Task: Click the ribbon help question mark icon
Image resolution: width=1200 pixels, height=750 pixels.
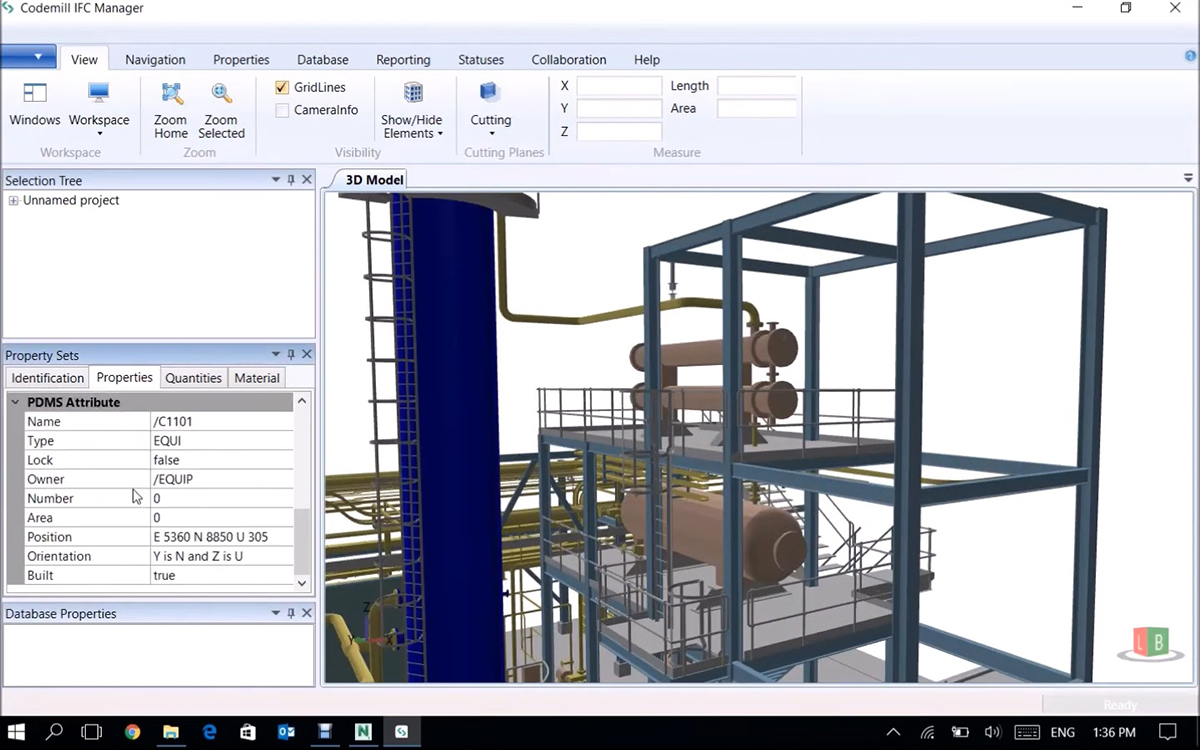Action: (x=1190, y=57)
